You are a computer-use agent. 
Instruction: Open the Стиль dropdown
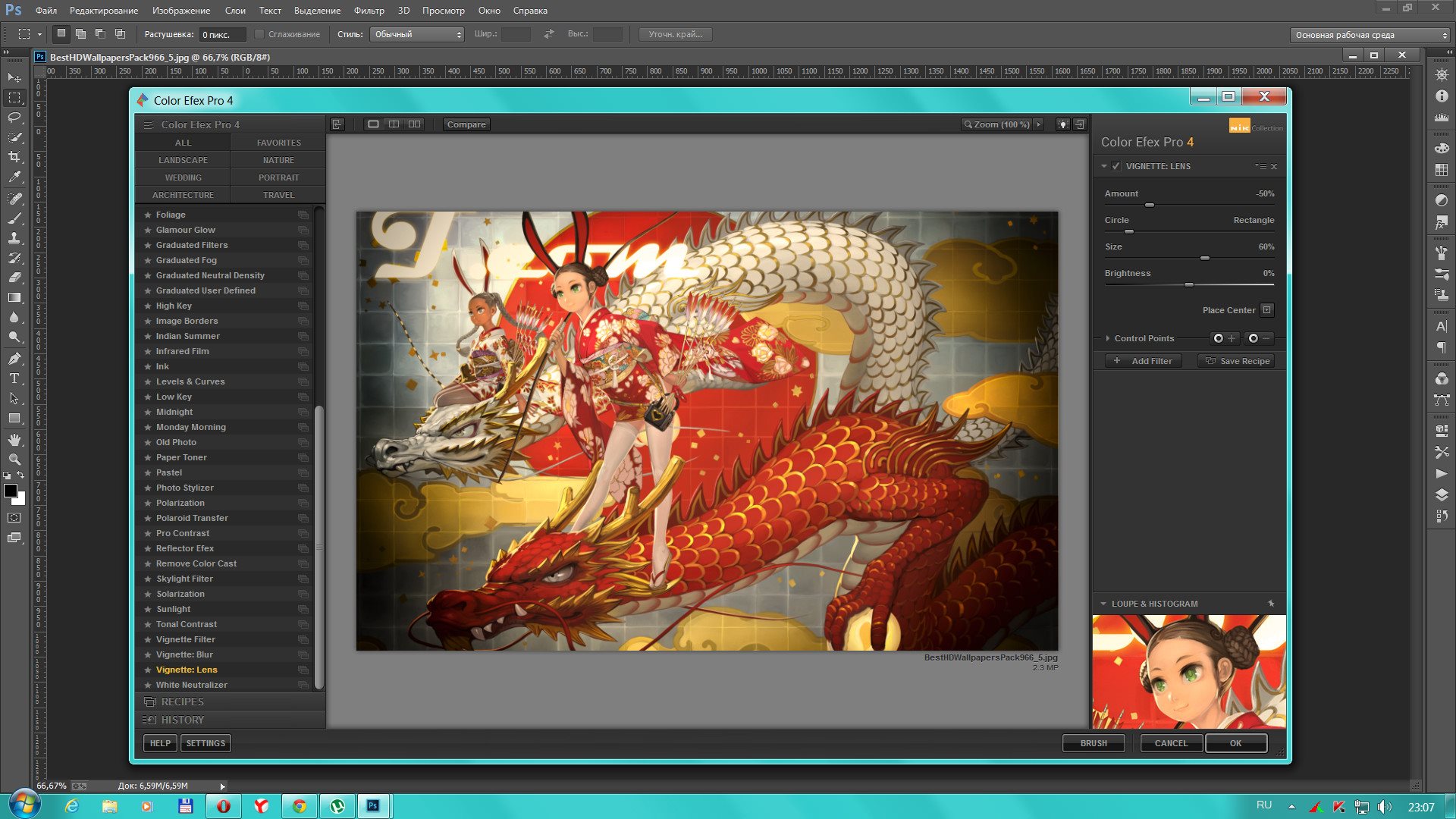pyautogui.click(x=416, y=34)
